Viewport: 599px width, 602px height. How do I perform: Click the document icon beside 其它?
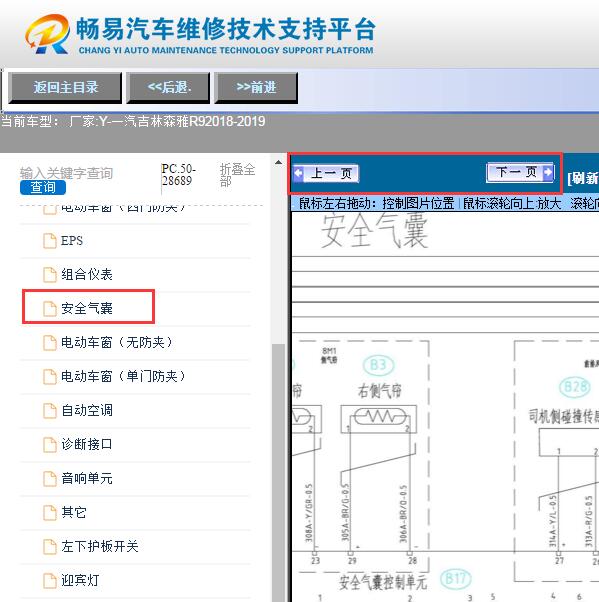tap(50, 513)
